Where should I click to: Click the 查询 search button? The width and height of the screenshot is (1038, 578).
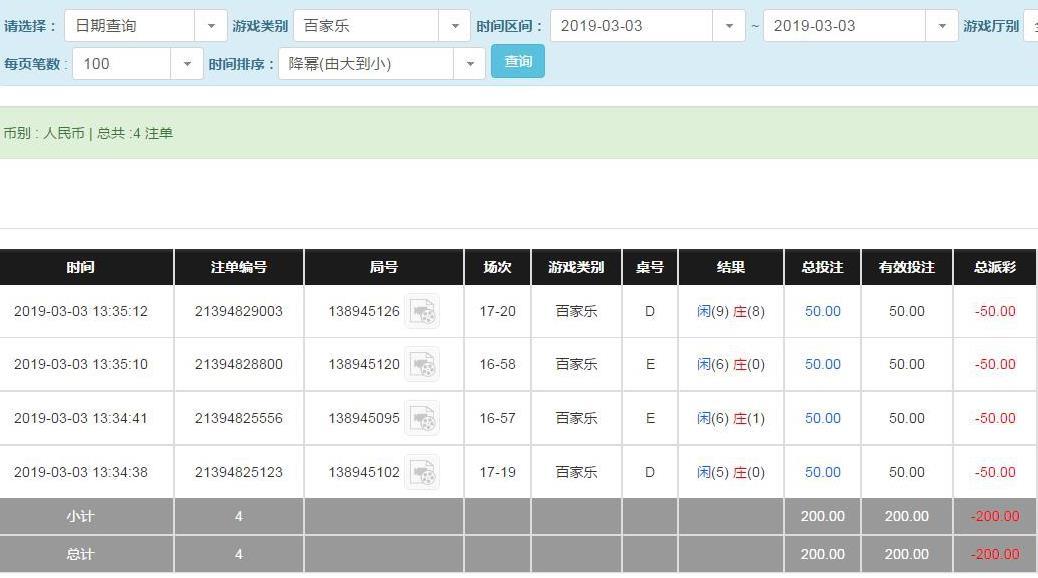coord(518,62)
